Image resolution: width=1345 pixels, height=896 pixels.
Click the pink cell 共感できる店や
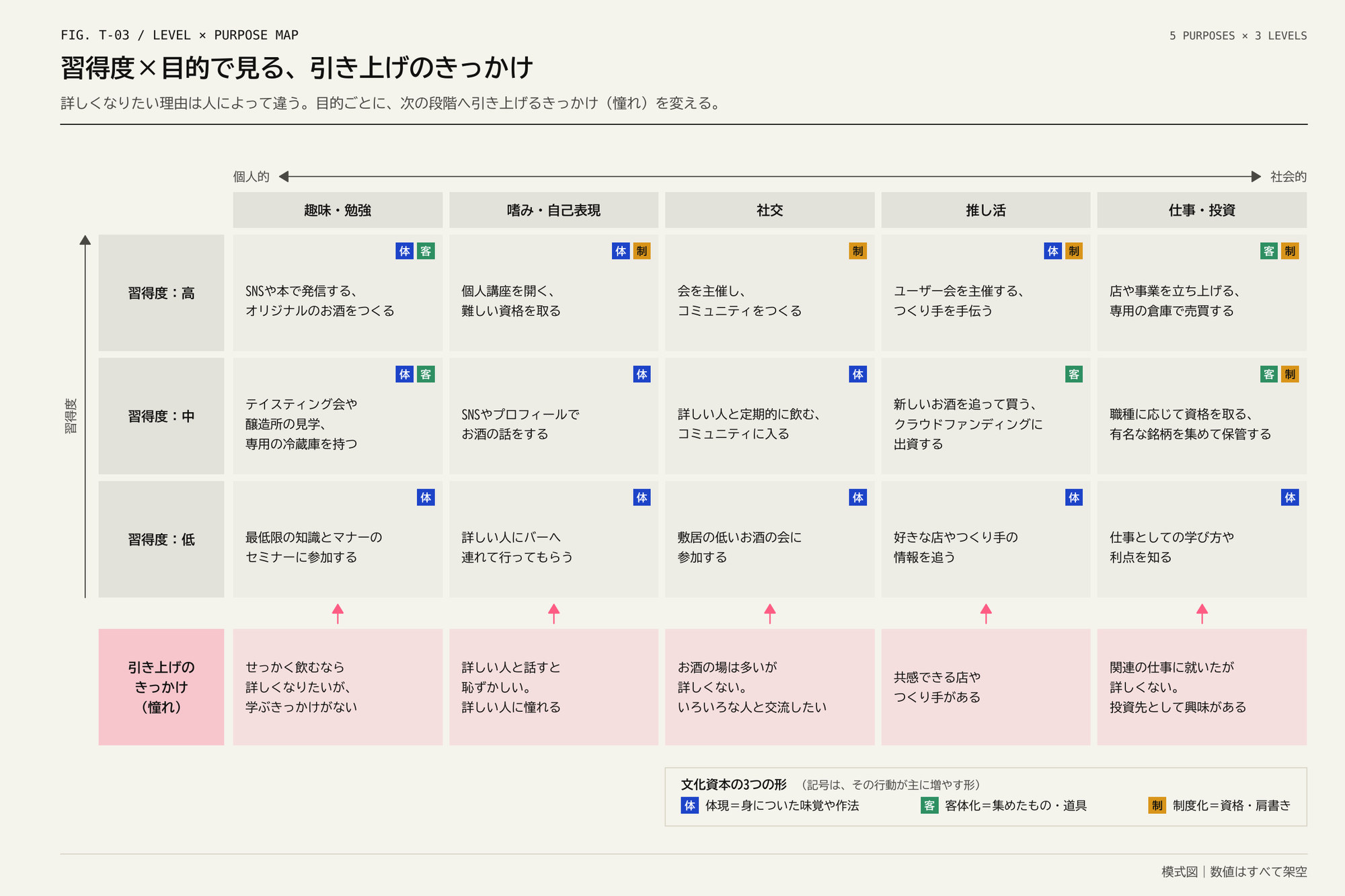click(986, 687)
